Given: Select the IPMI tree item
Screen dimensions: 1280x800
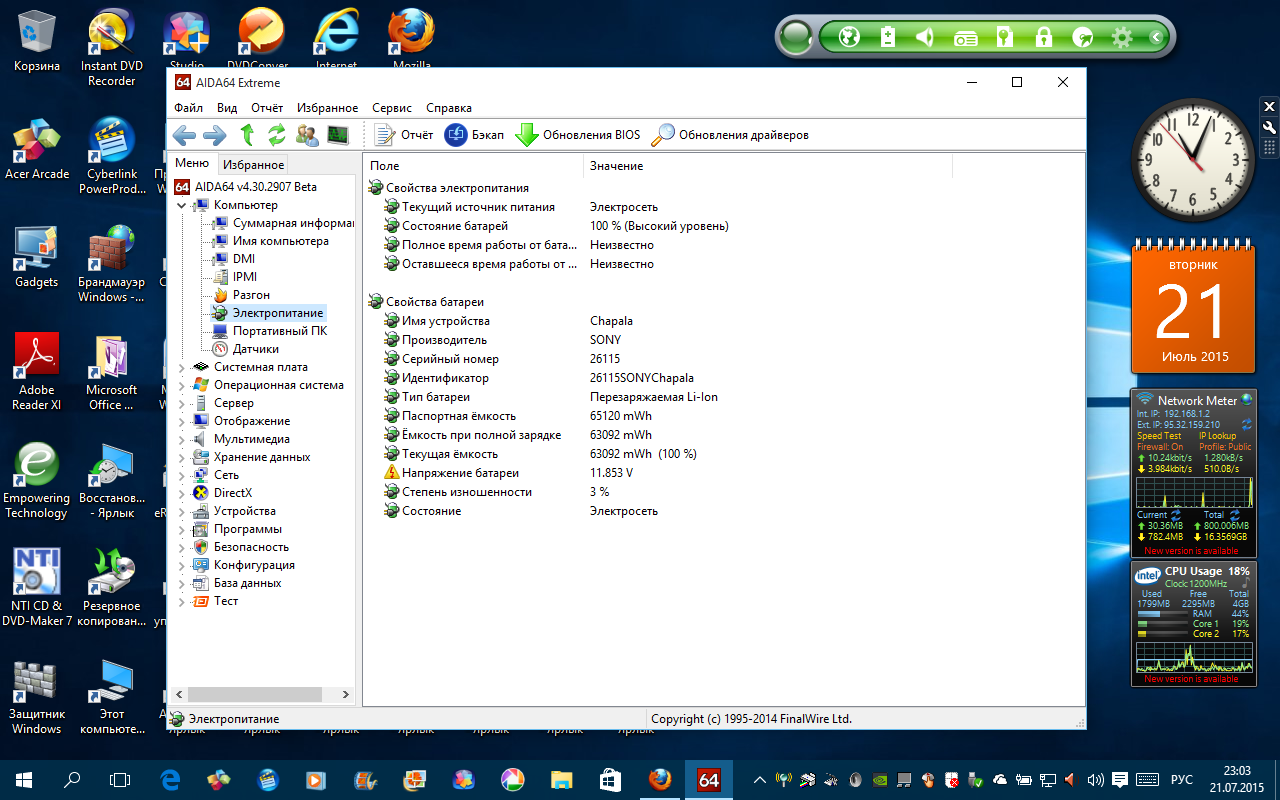Looking at the screenshot, I should pyautogui.click(x=235, y=277).
